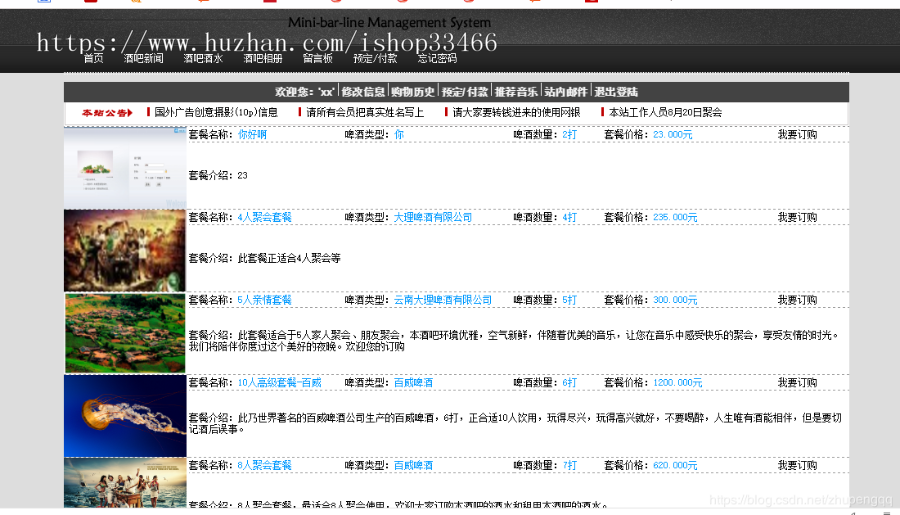
Task: Click price 1200.000元
Action: click(677, 383)
